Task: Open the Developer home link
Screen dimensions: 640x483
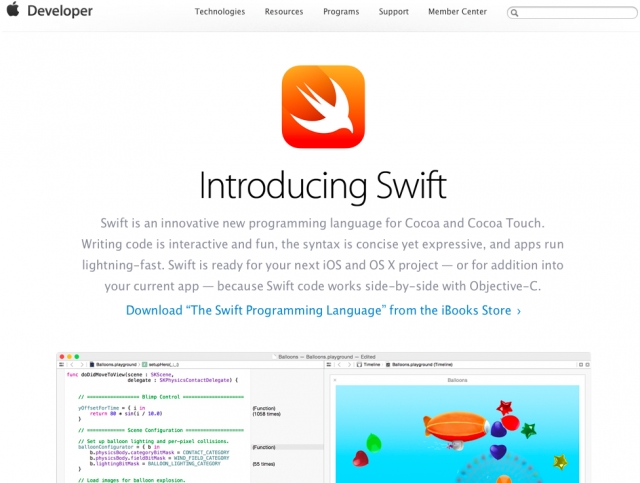Action: click(60, 11)
